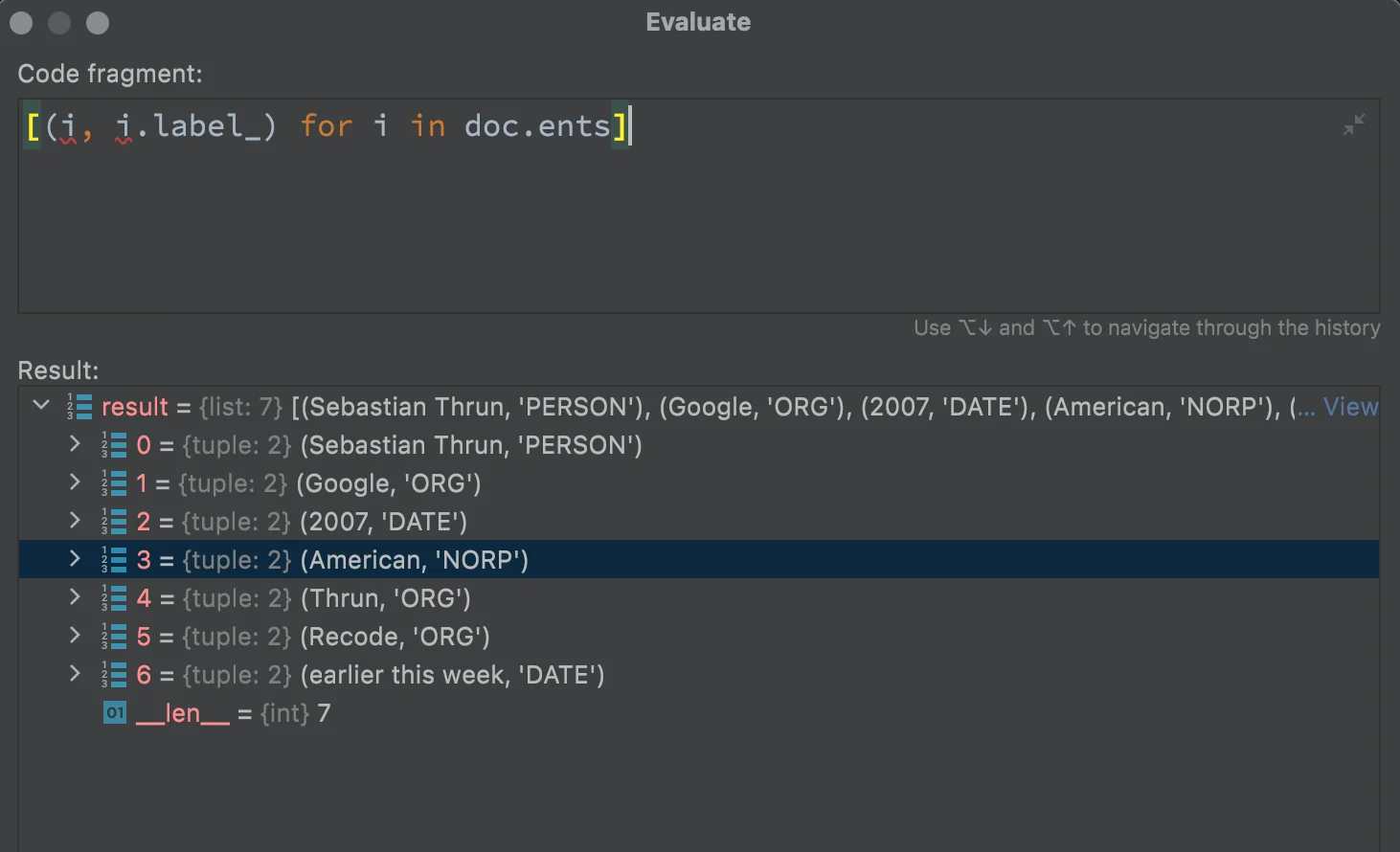1400x852 pixels.
Task: Click the tuple icon for item 0
Action: coord(114,445)
